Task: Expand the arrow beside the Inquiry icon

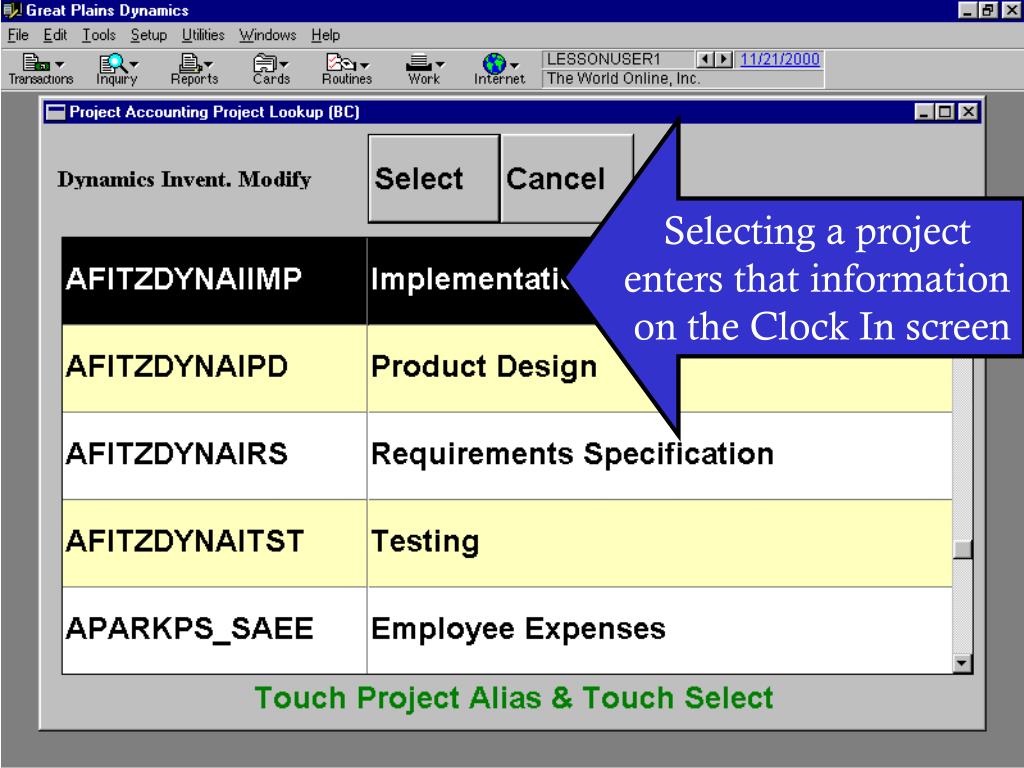Action: (134, 65)
